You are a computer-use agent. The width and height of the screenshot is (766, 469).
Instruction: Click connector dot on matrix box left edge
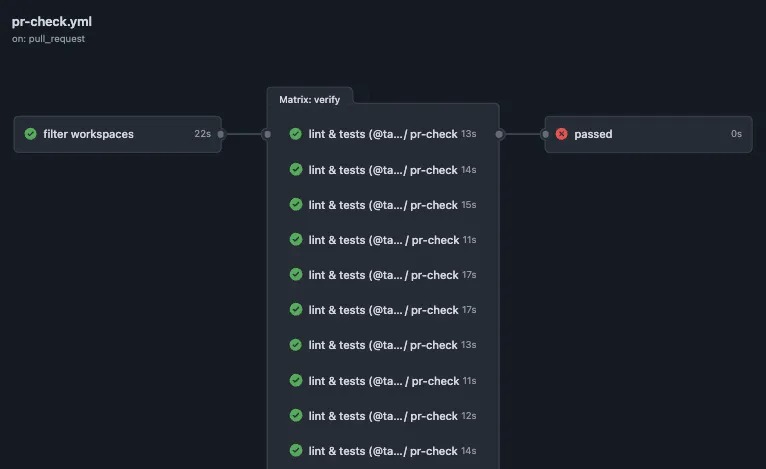(x=267, y=134)
